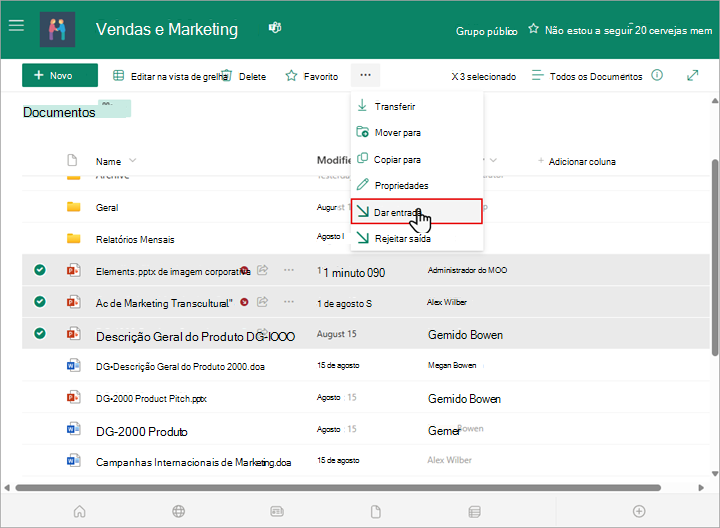Open DG Descrição Geral do Produto 2000 document
This screenshot has width=720, height=528.
180,366
